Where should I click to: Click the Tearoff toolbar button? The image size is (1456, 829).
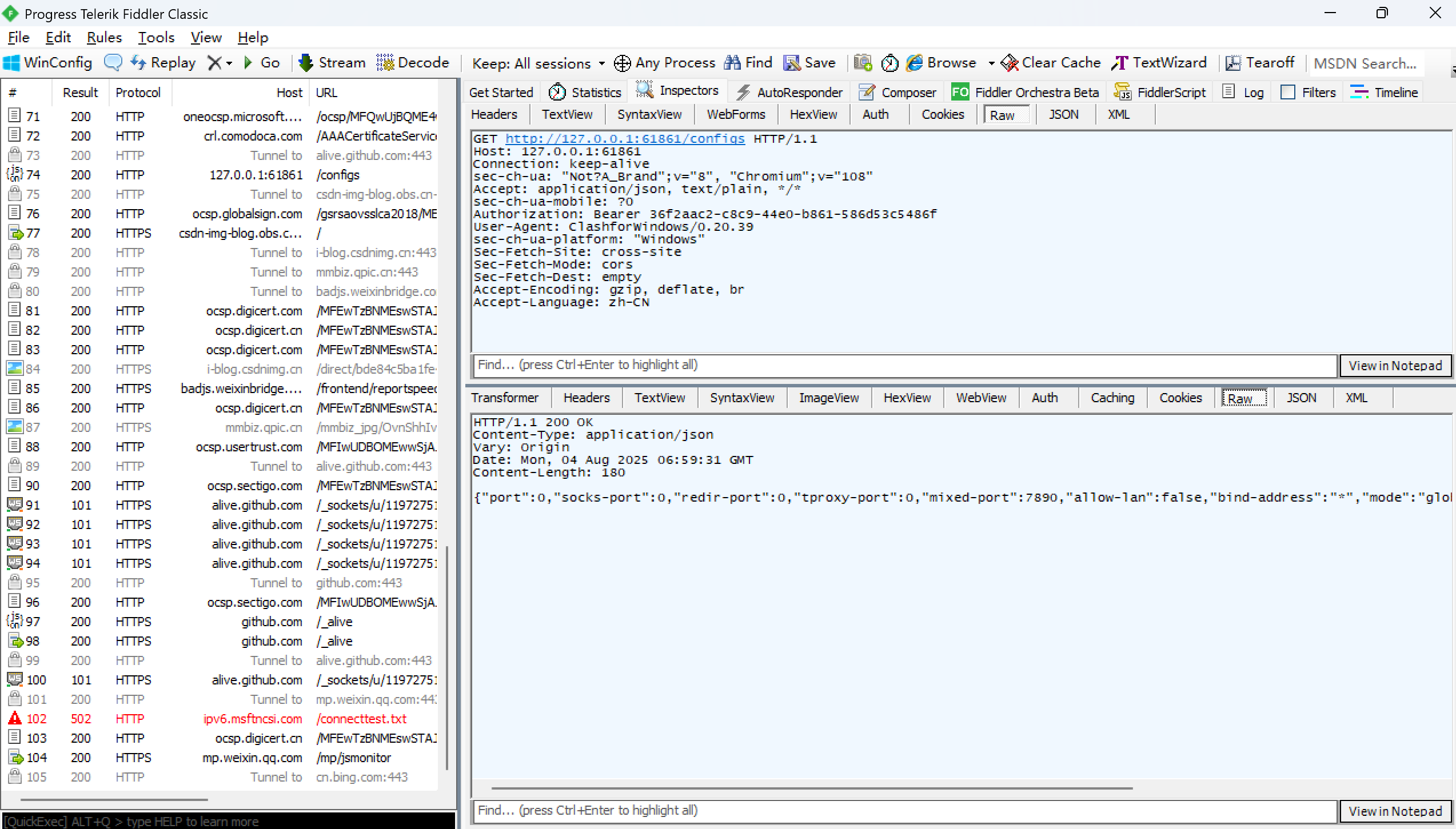[x=1260, y=63]
